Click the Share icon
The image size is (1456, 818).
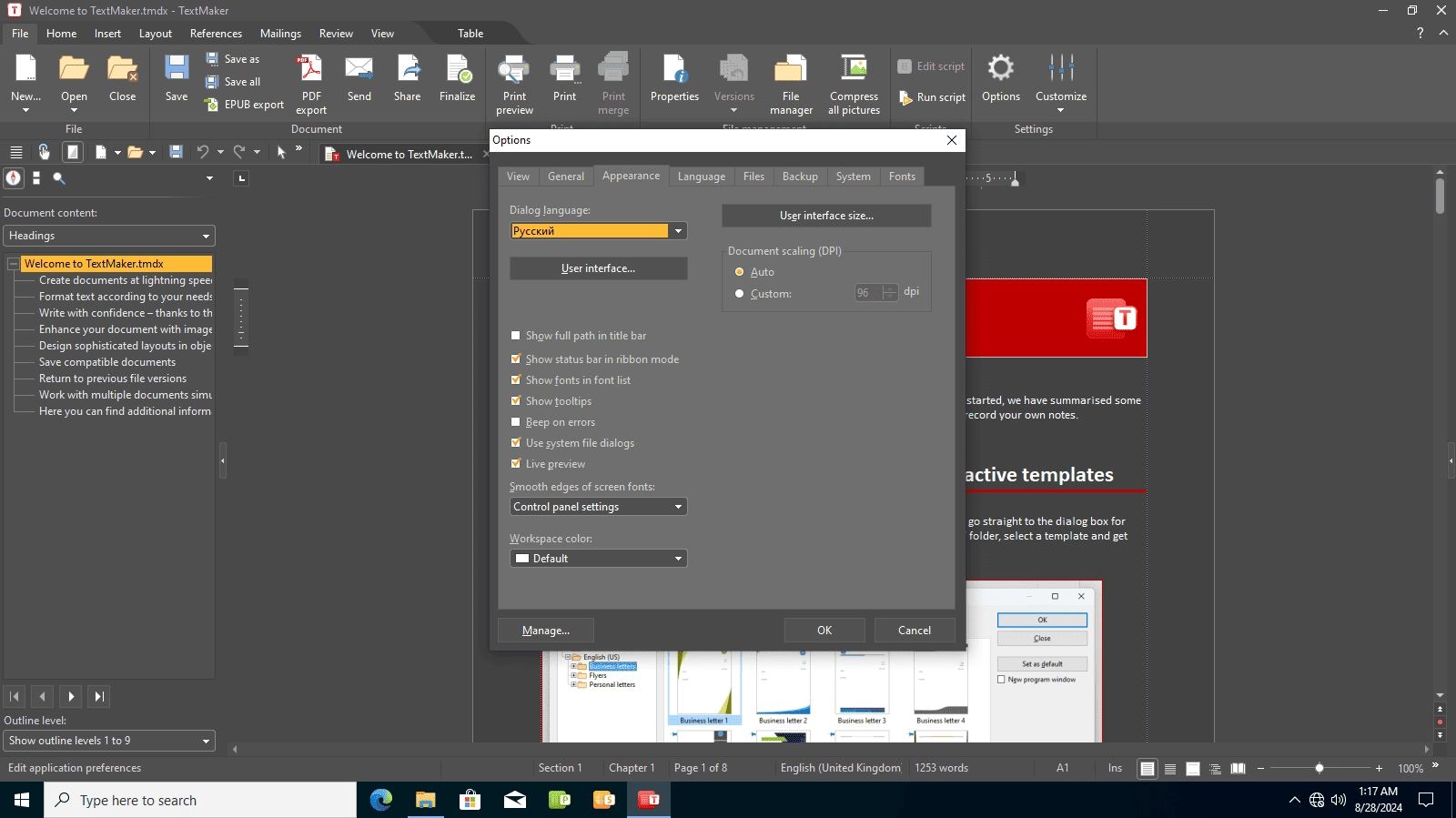click(x=408, y=78)
